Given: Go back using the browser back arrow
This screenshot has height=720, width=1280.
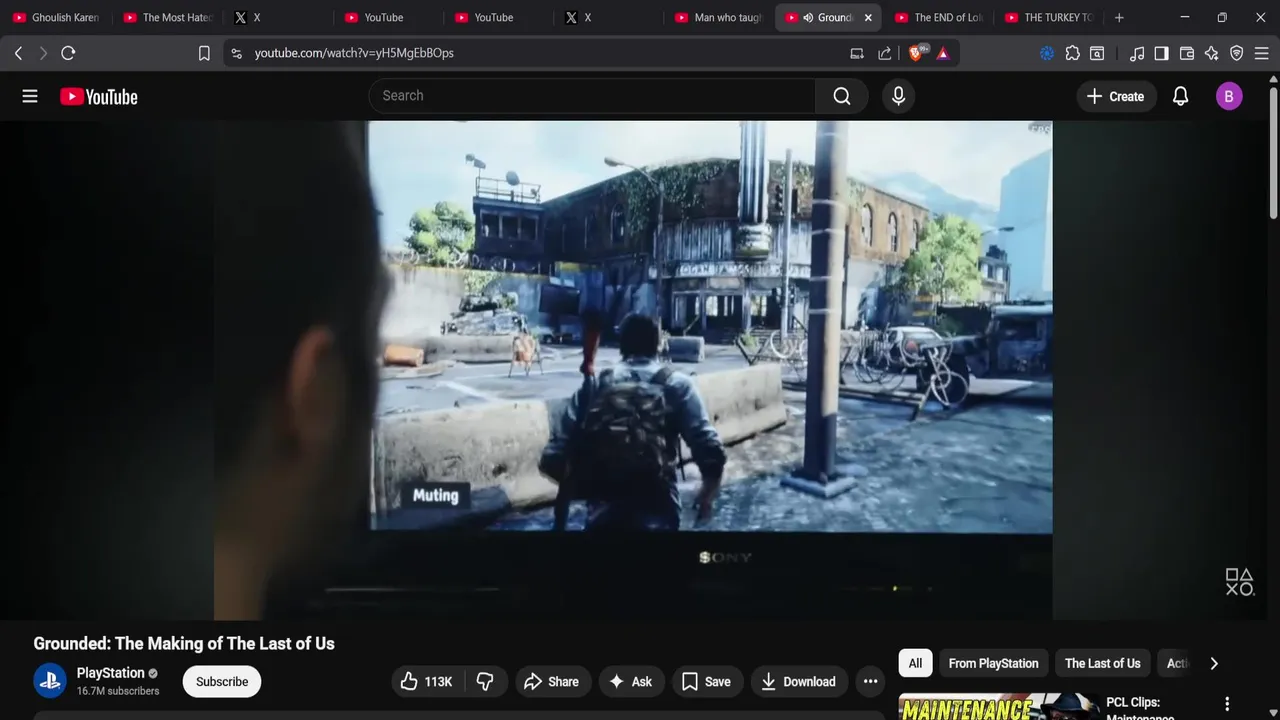Looking at the screenshot, I should pyautogui.click(x=18, y=53).
